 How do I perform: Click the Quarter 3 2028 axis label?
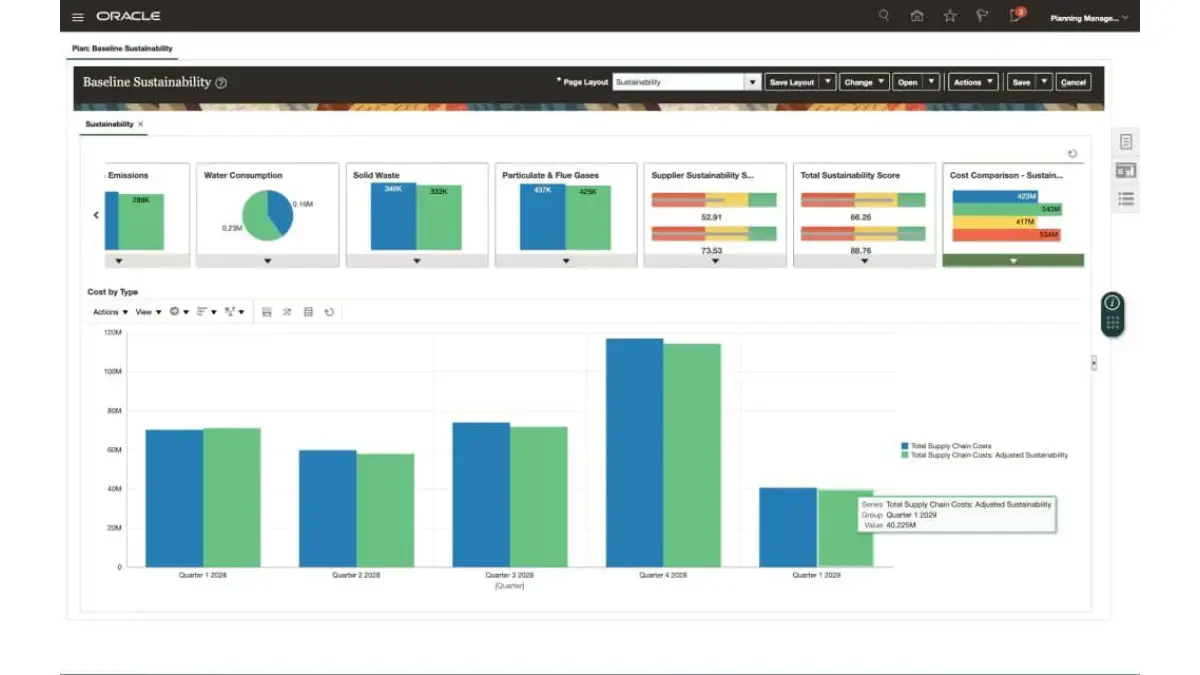pyautogui.click(x=510, y=576)
